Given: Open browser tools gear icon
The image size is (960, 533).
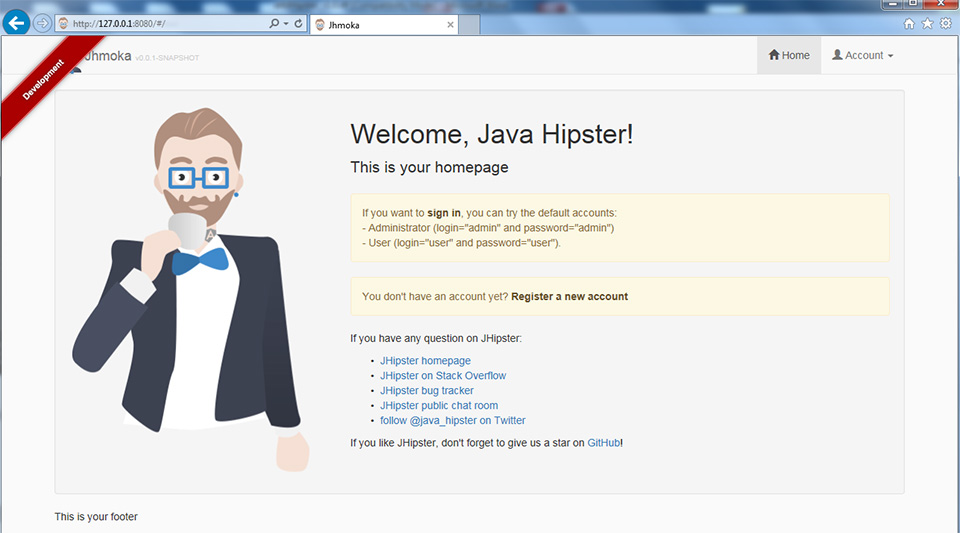Looking at the screenshot, I should (946, 23).
